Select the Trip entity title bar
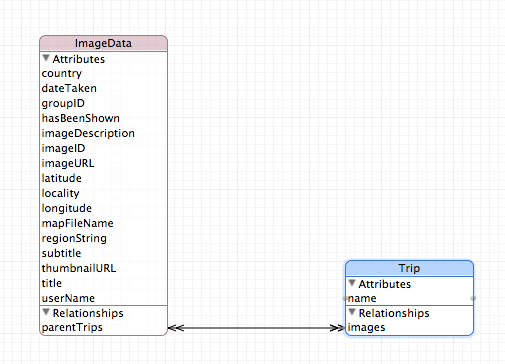This screenshot has width=505, height=364. (409, 268)
